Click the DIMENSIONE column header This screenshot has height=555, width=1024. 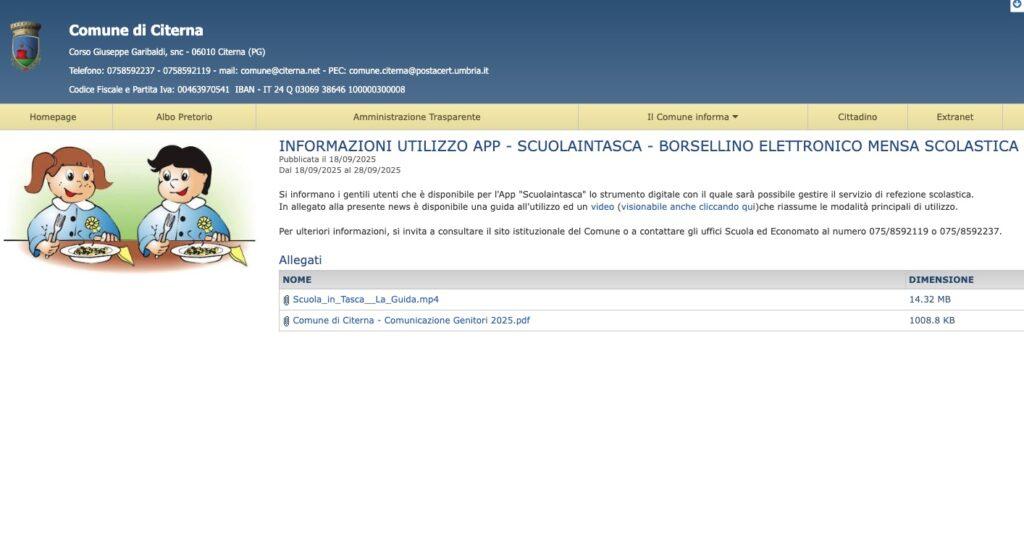click(941, 279)
